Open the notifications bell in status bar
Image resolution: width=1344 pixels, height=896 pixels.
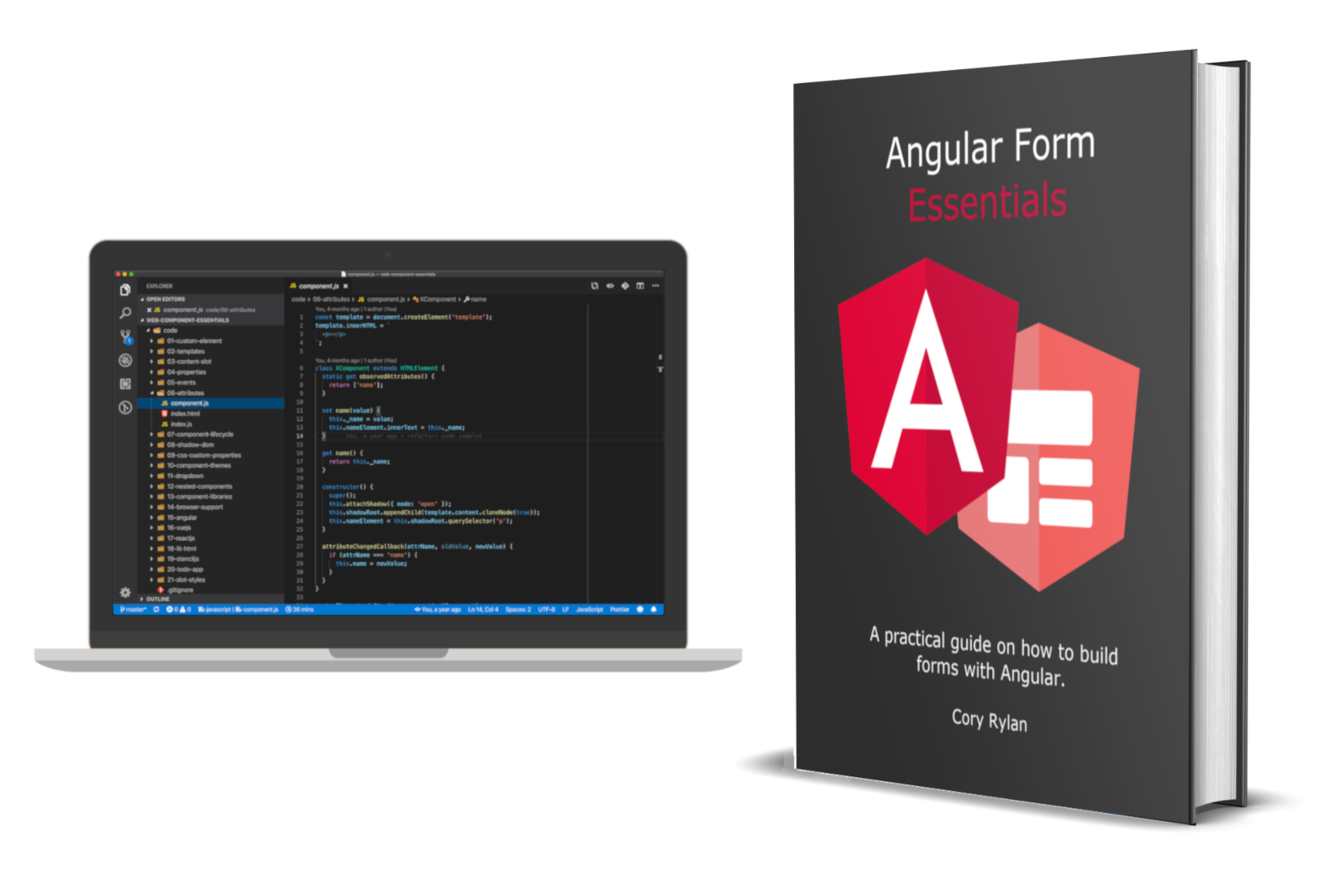(653, 609)
